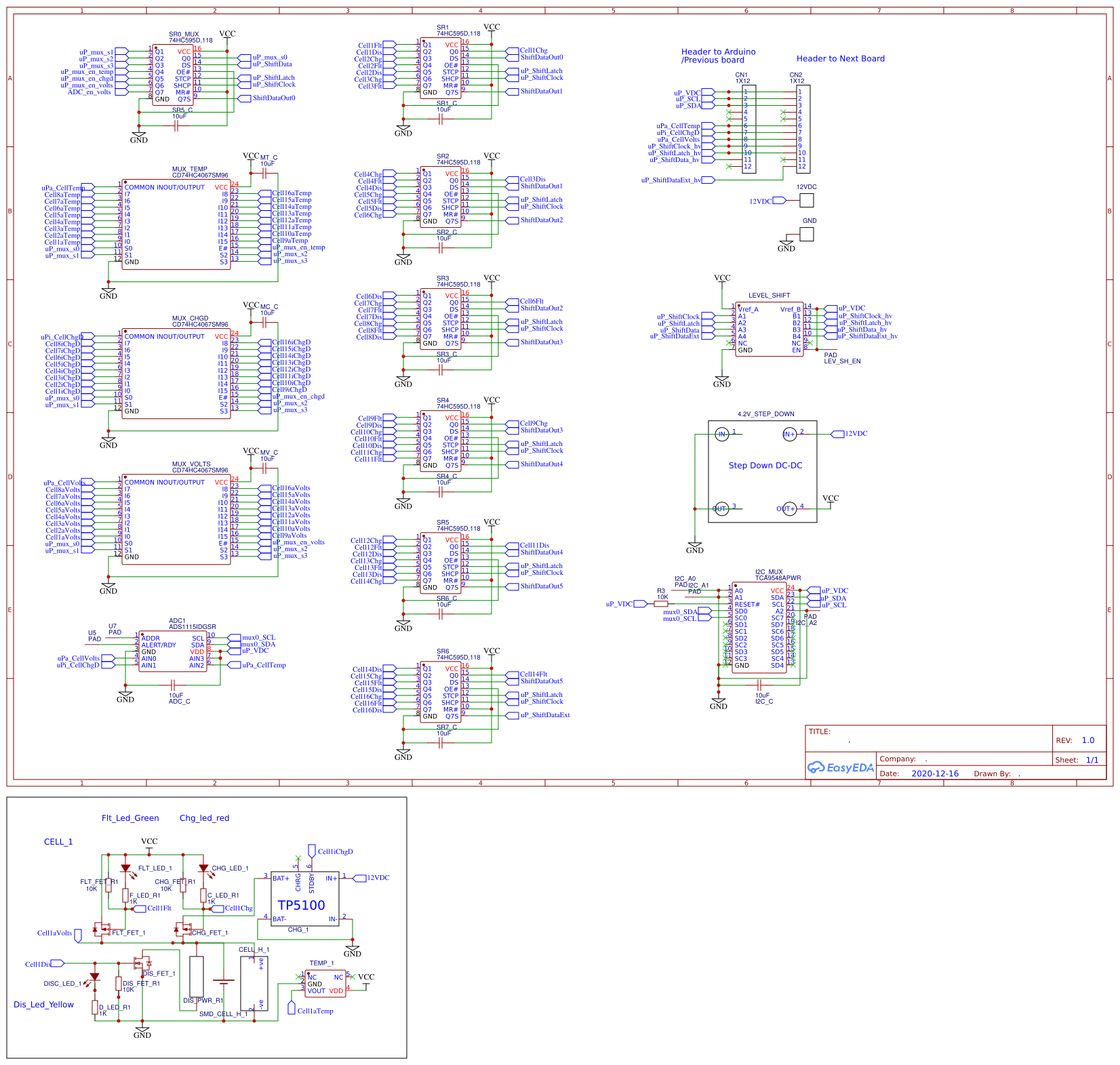Screen dimensions: 1120x1065
Task: Click the SR1_C 10uF capacitor symbol
Action: pyautogui.click(x=441, y=119)
